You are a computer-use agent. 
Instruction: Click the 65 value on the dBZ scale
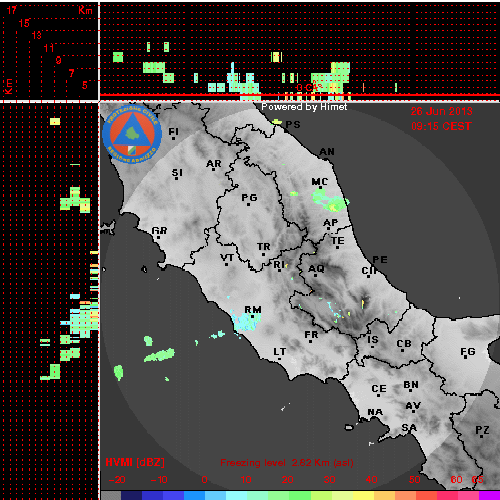click(477, 480)
